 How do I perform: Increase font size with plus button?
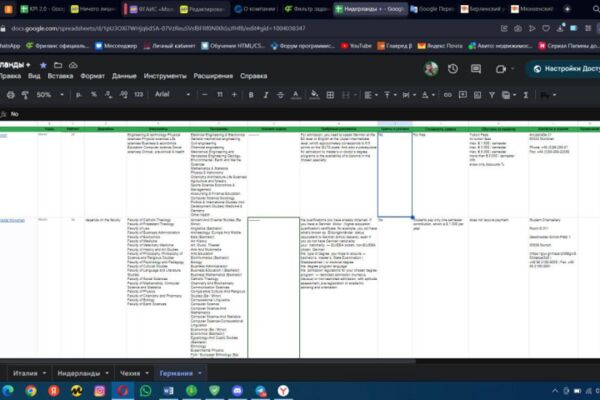tap(234, 95)
